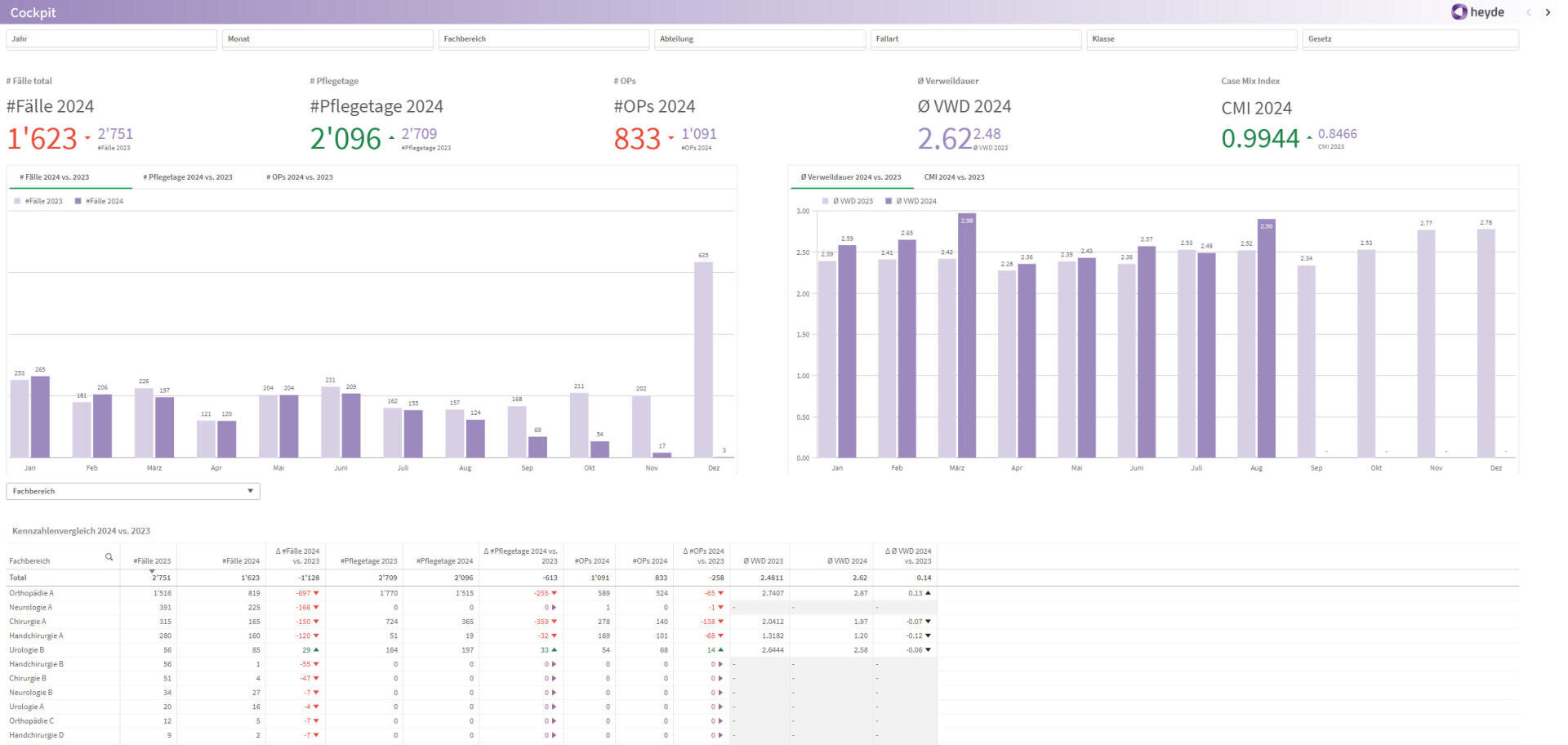The height and width of the screenshot is (745, 1568).
Task: Click red down arrow in Orthopädie A Fälle delta
Action: tap(316, 593)
